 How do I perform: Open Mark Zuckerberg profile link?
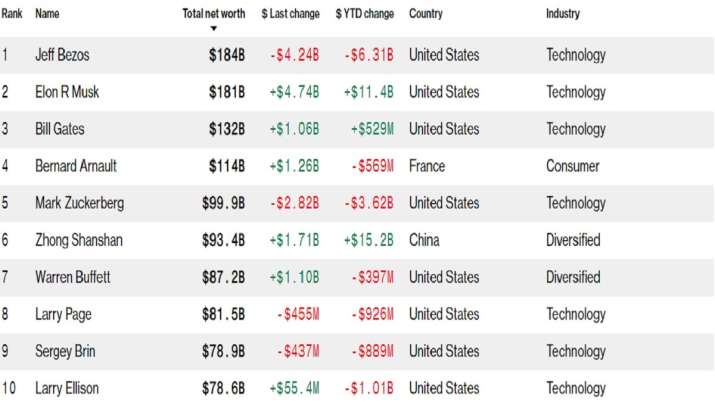(x=79, y=203)
